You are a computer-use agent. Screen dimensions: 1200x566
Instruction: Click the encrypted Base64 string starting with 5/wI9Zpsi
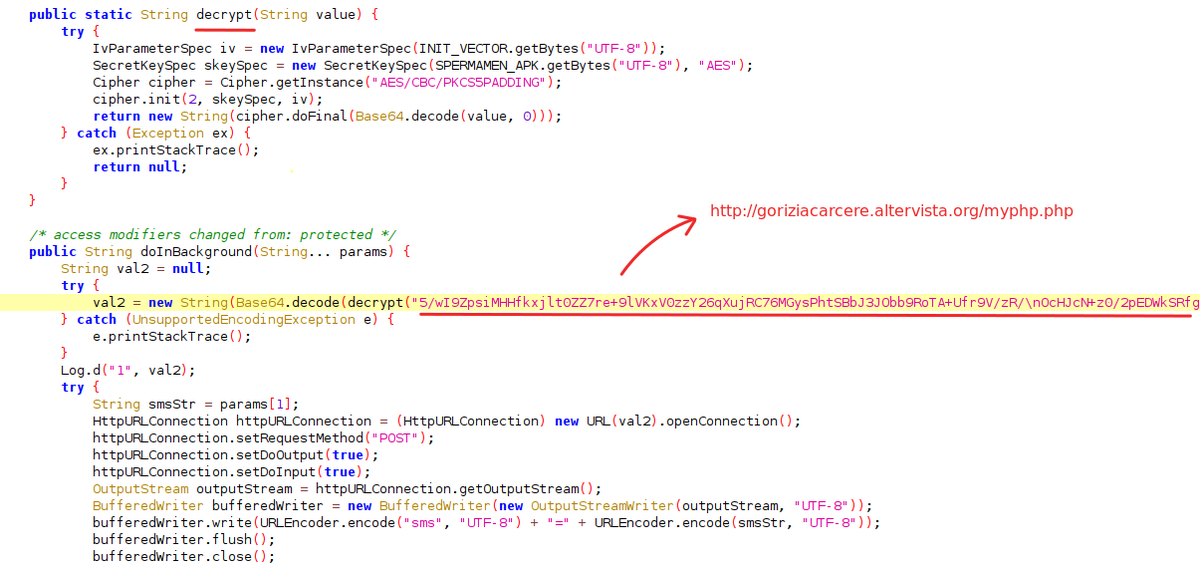pyautogui.click(x=805, y=302)
